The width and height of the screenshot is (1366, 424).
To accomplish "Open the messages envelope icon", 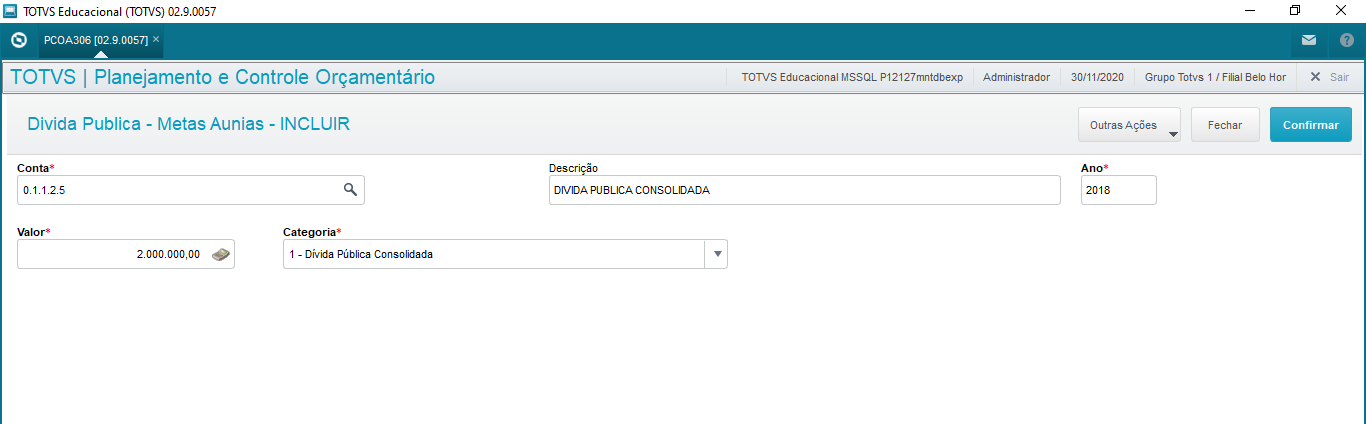I will (x=1309, y=41).
